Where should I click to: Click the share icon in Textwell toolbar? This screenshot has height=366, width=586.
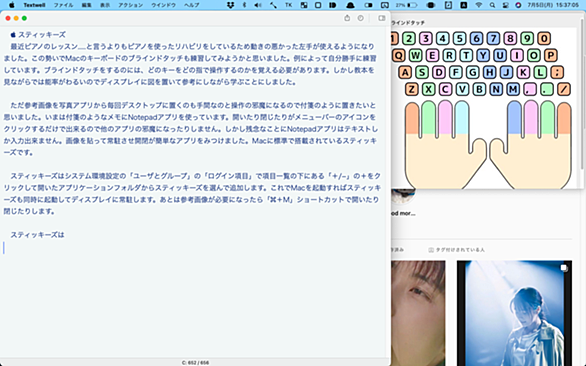347,18
